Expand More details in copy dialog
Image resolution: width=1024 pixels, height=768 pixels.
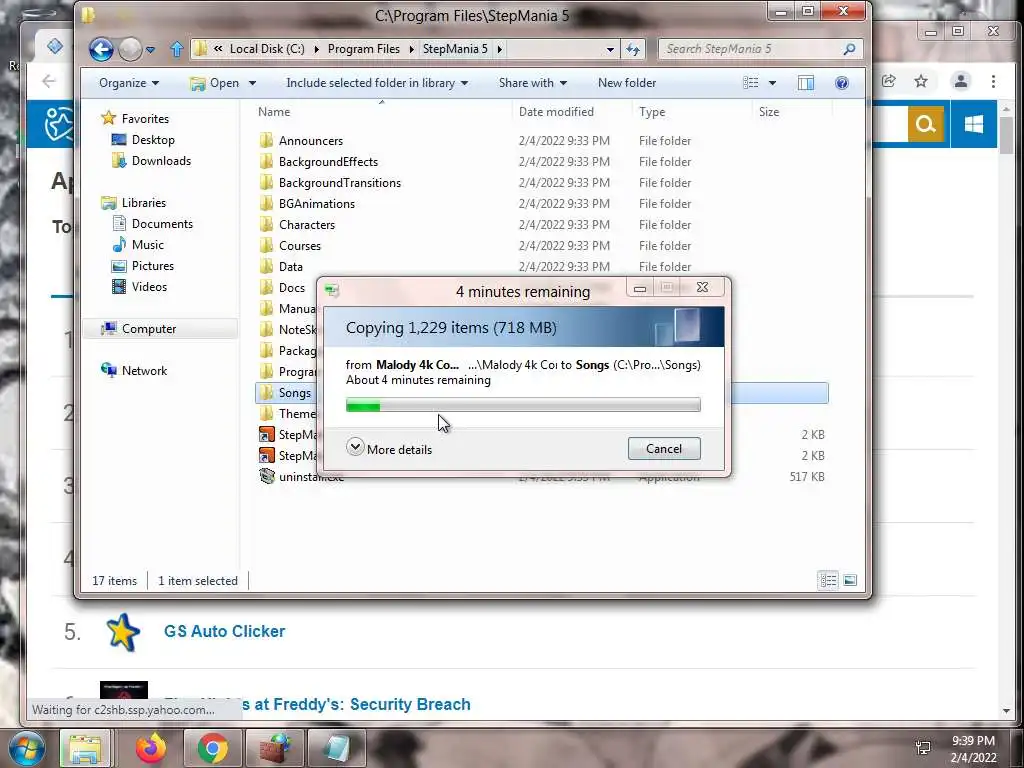pos(389,449)
